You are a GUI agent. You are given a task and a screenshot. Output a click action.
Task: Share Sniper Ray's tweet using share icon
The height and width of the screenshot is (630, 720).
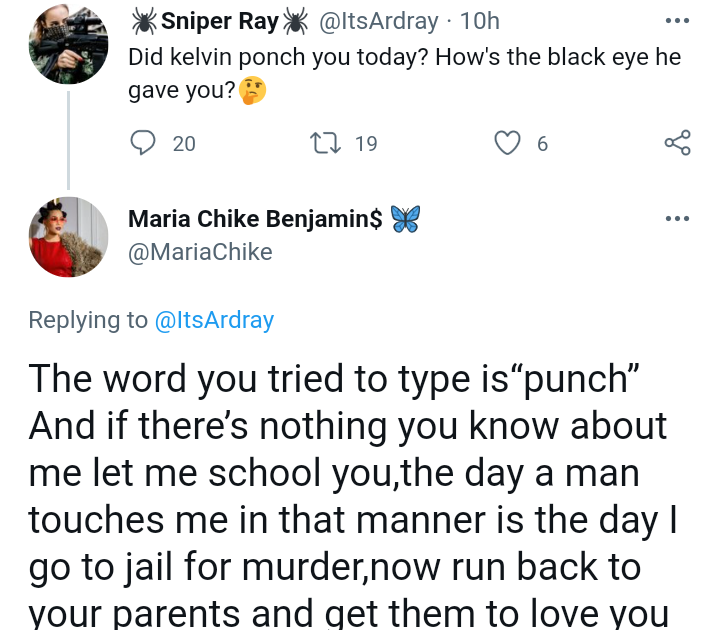pos(677,143)
